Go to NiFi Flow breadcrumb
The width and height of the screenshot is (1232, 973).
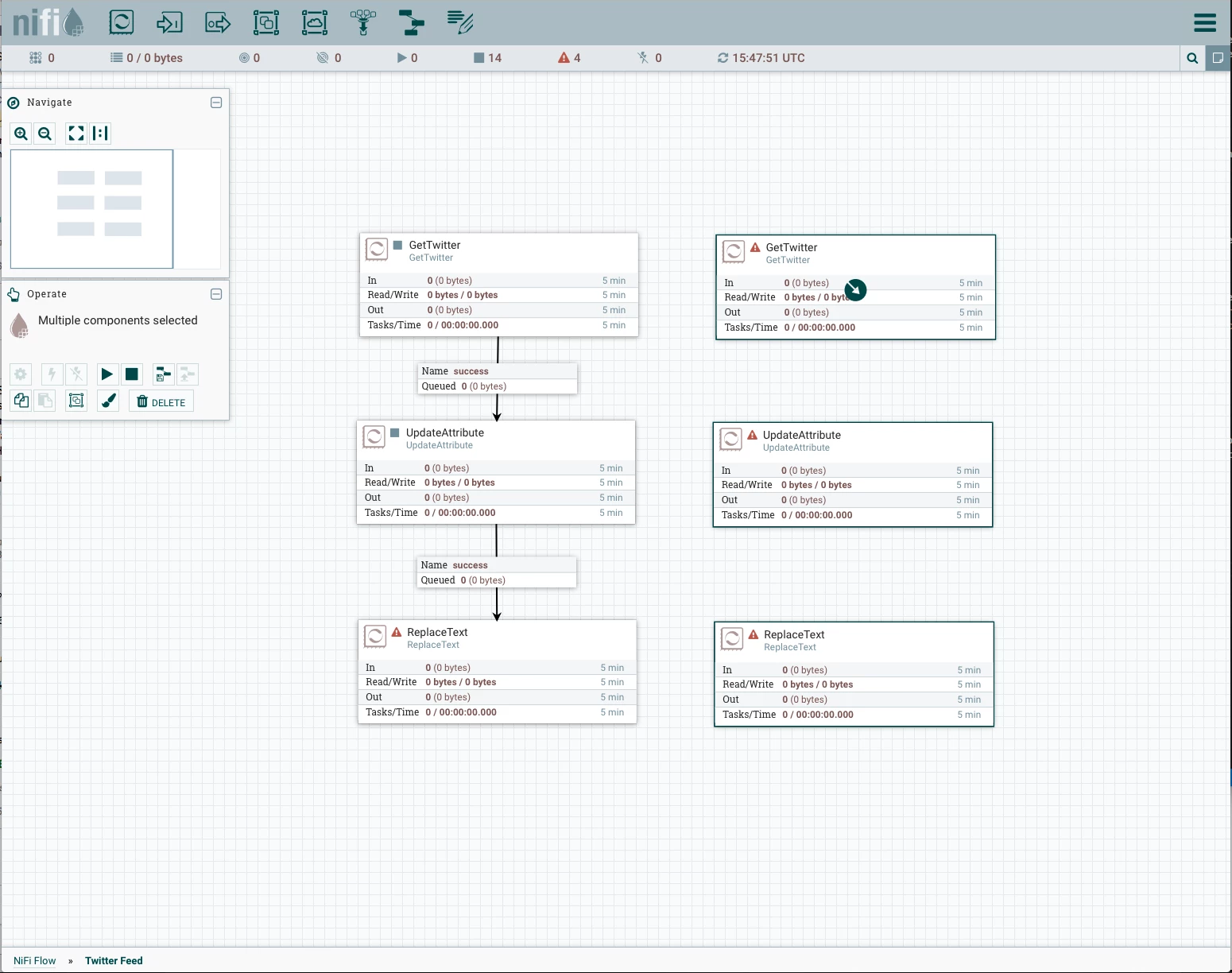[x=35, y=960]
